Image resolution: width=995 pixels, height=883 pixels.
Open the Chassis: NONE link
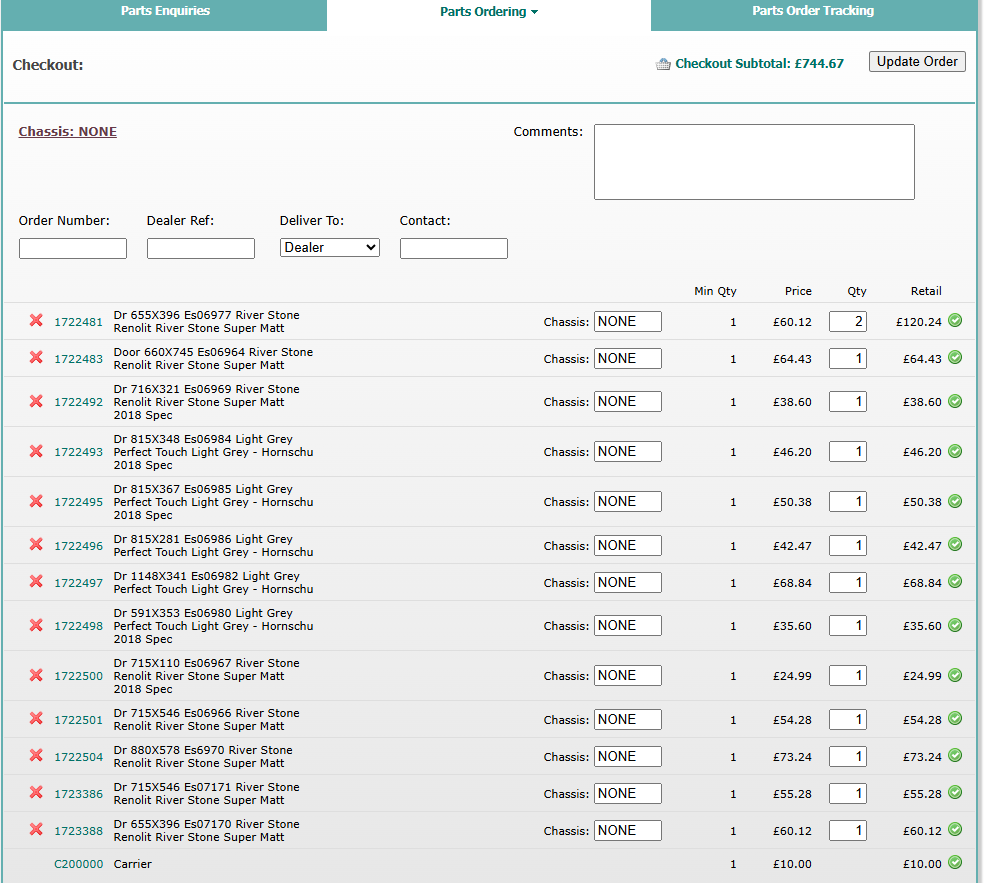pyautogui.click(x=67, y=132)
